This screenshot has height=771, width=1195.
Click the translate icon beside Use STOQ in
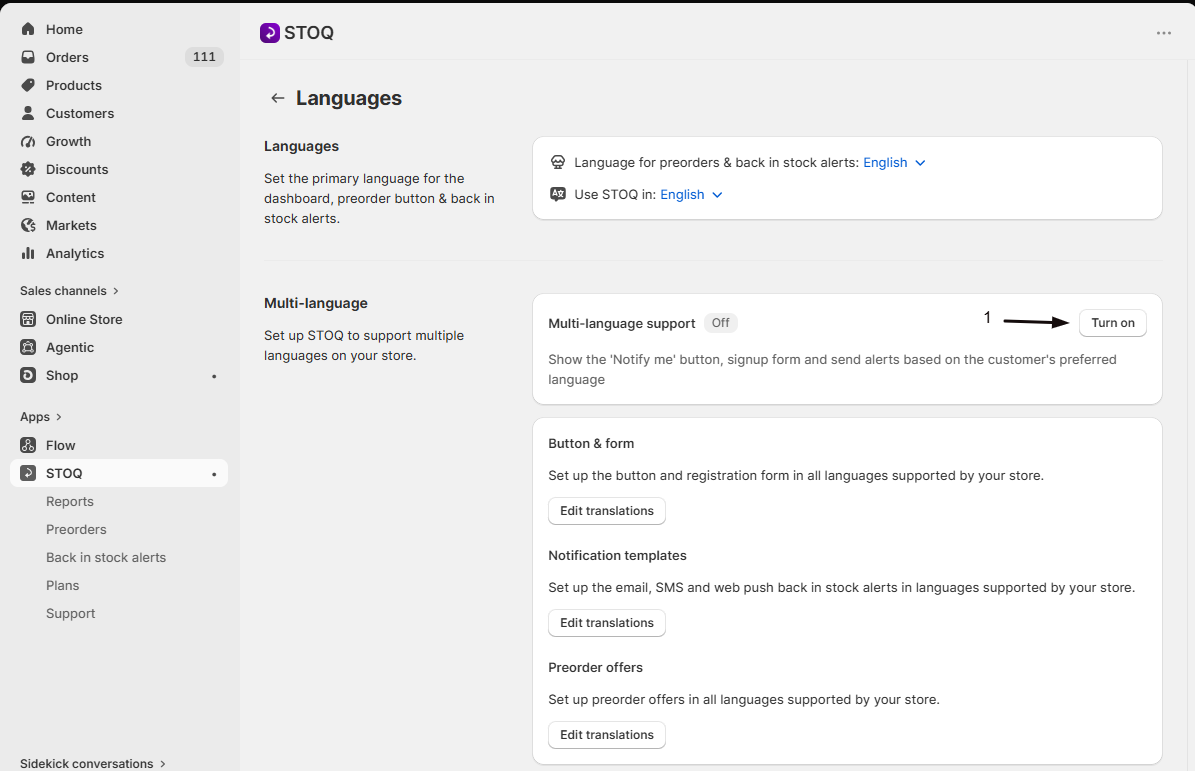click(558, 194)
